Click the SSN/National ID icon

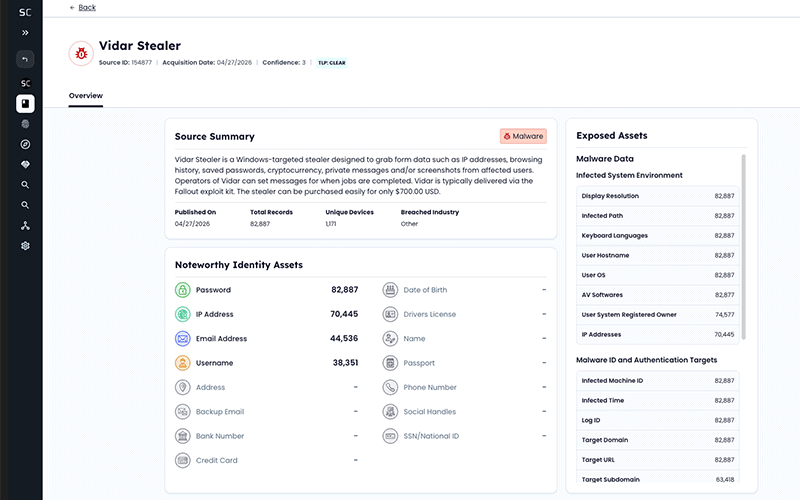click(x=390, y=436)
